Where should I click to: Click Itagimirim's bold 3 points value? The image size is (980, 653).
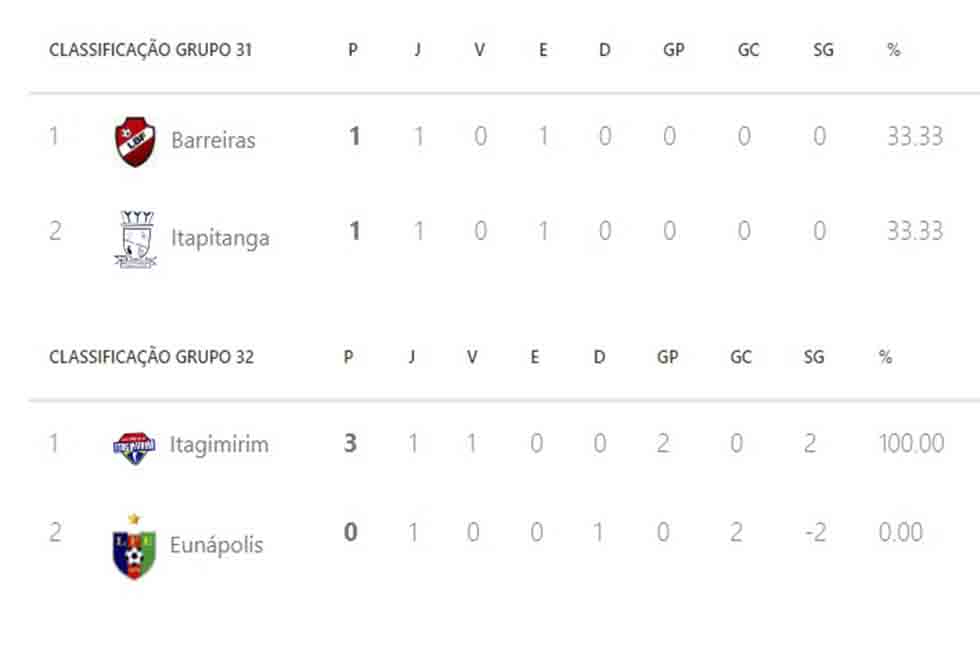351,443
